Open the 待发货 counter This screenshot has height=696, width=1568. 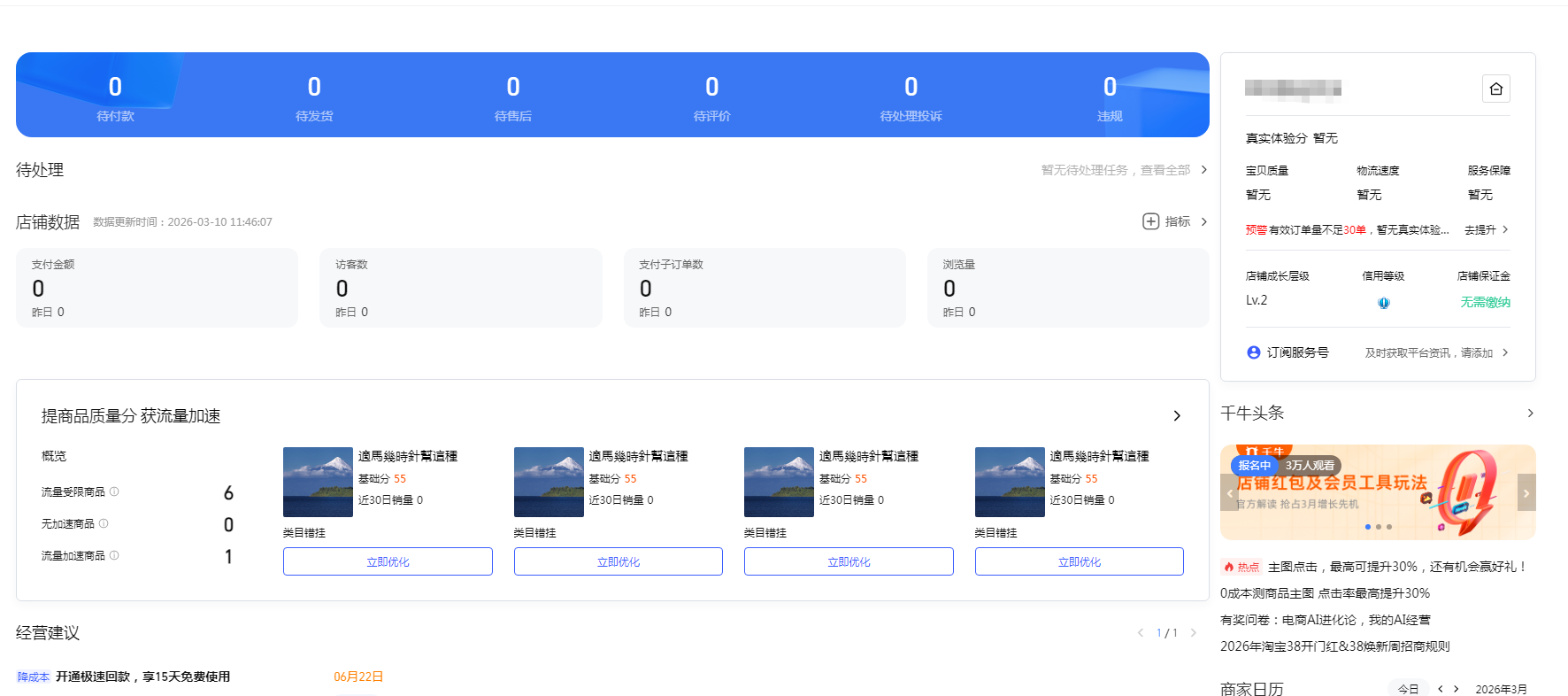point(314,97)
